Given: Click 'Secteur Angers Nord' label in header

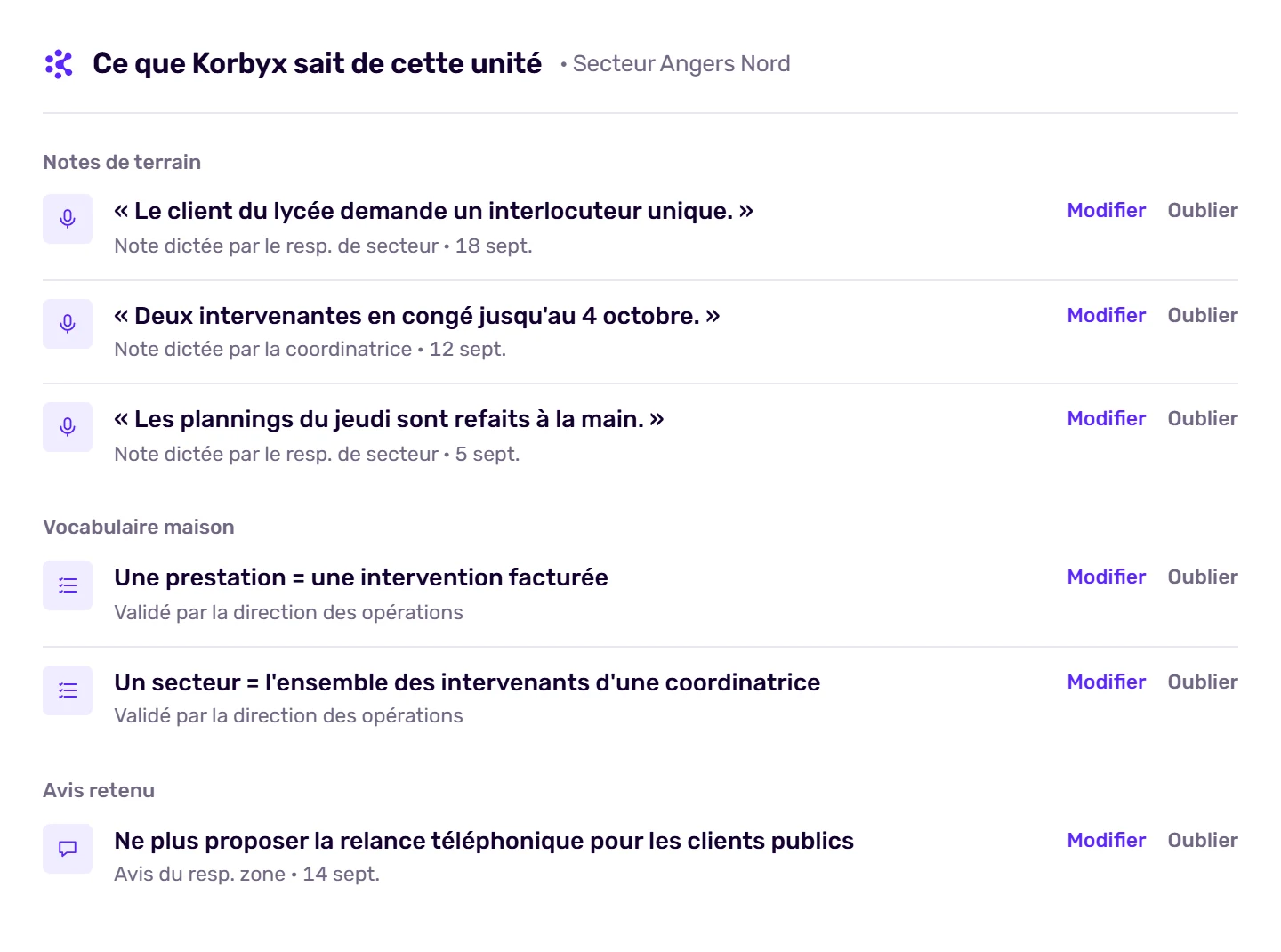Looking at the screenshot, I should pos(681,64).
